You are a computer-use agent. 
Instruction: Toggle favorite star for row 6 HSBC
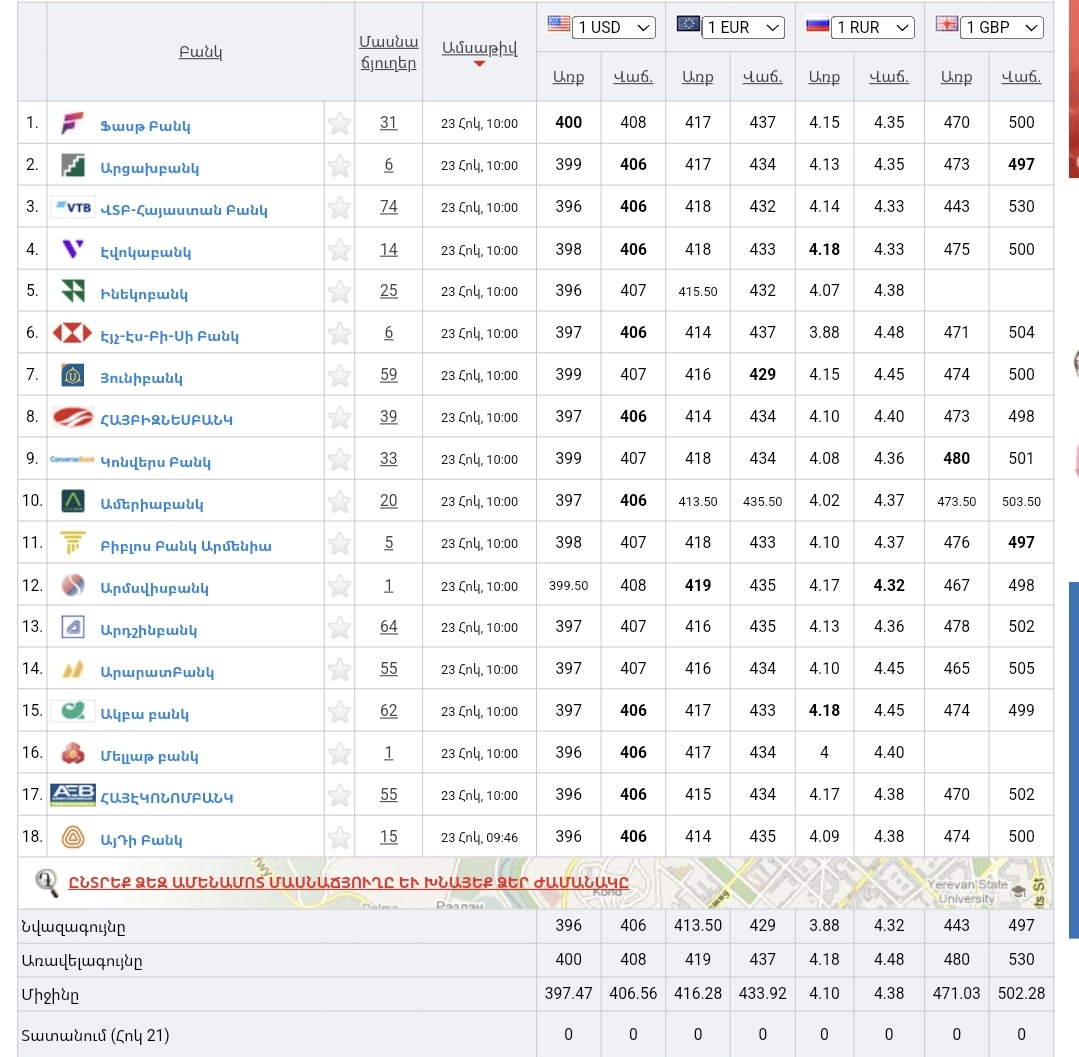pos(339,334)
